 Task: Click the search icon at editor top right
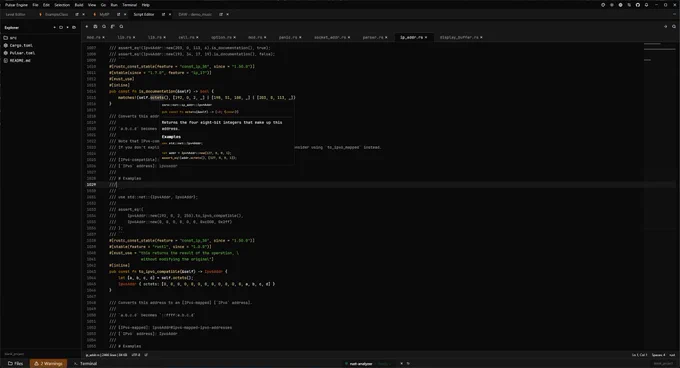tap(674, 26)
